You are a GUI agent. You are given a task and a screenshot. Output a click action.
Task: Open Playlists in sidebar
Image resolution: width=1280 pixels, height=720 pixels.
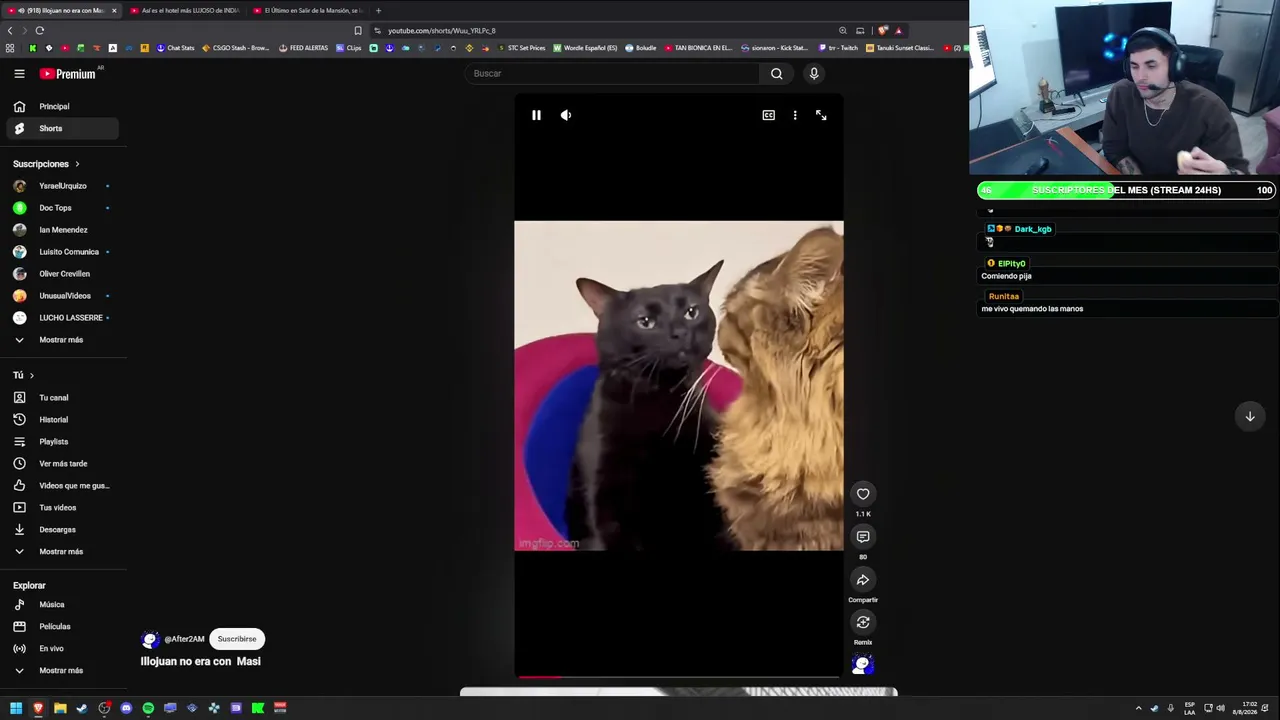pos(63,442)
